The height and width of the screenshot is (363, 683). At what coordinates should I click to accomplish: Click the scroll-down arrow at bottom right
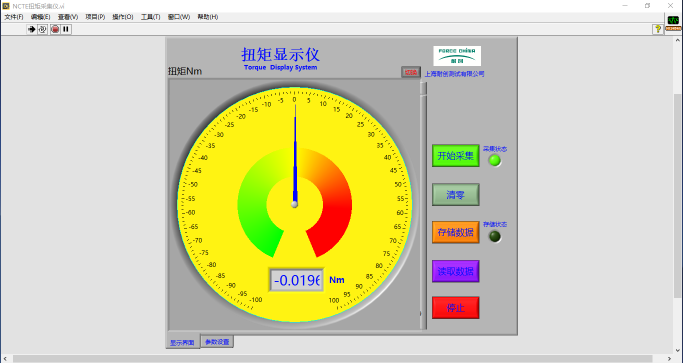tap(678, 350)
